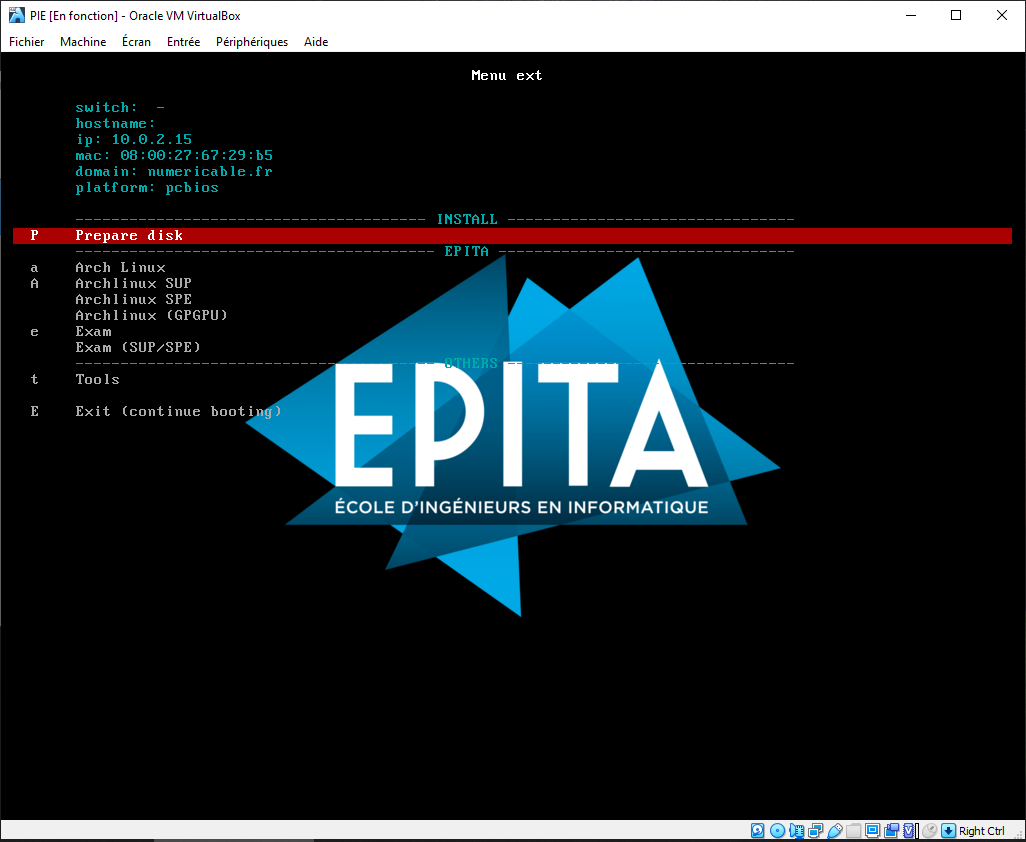The height and width of the screenshot is (842, 1026).
Task: Click the CPU virtualization status icon
Action: [x=908, y=831]
